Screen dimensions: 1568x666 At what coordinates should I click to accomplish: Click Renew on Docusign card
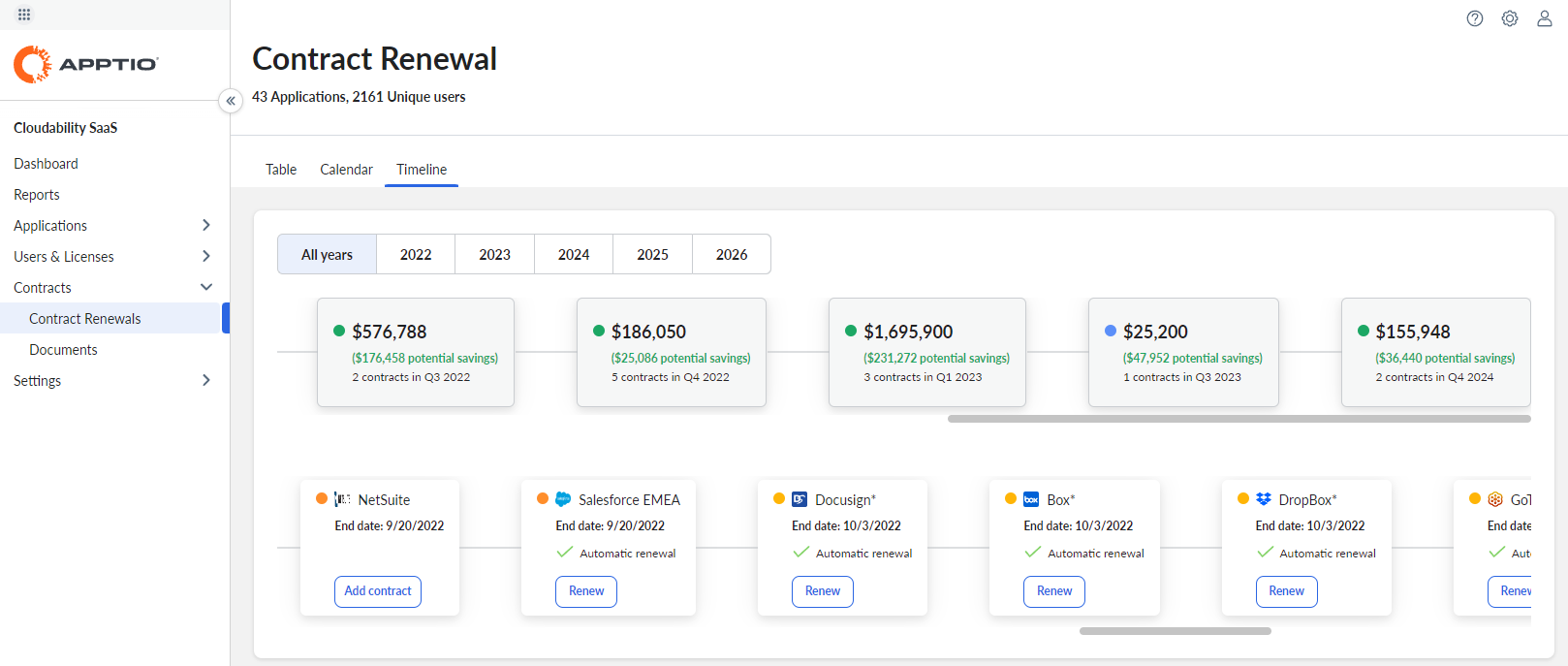823,591
